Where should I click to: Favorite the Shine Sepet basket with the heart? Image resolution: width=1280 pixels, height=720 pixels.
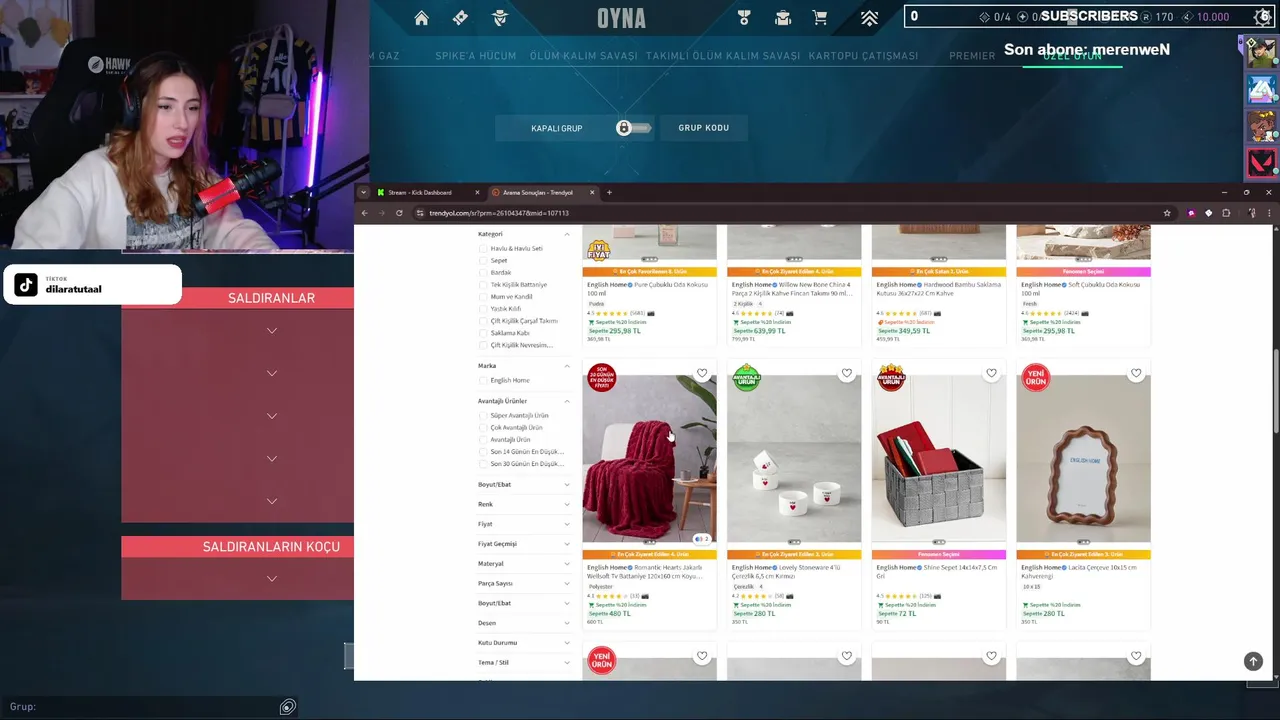coord(991,373)
